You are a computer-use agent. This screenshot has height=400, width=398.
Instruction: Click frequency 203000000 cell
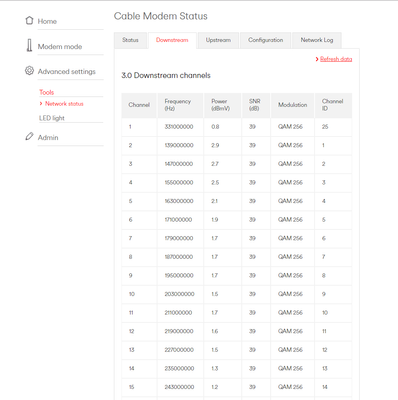[179, 294]
